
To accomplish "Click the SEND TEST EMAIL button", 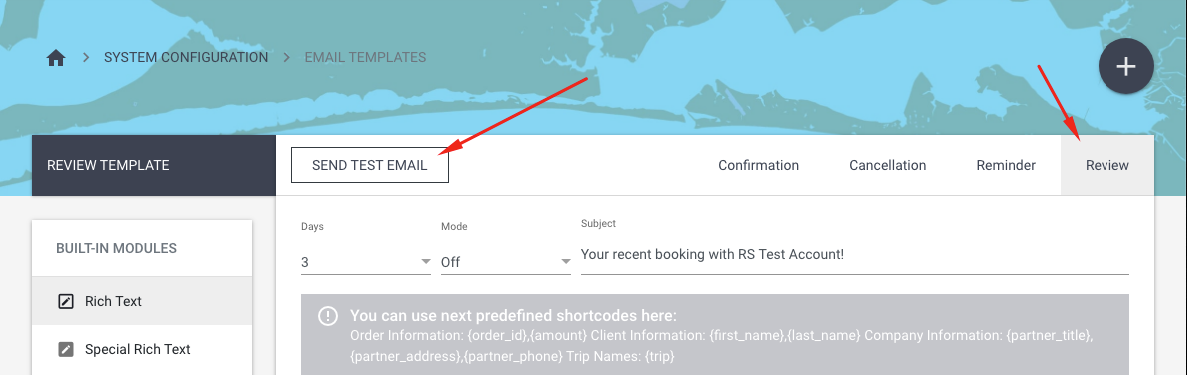I will click(369, 165).
